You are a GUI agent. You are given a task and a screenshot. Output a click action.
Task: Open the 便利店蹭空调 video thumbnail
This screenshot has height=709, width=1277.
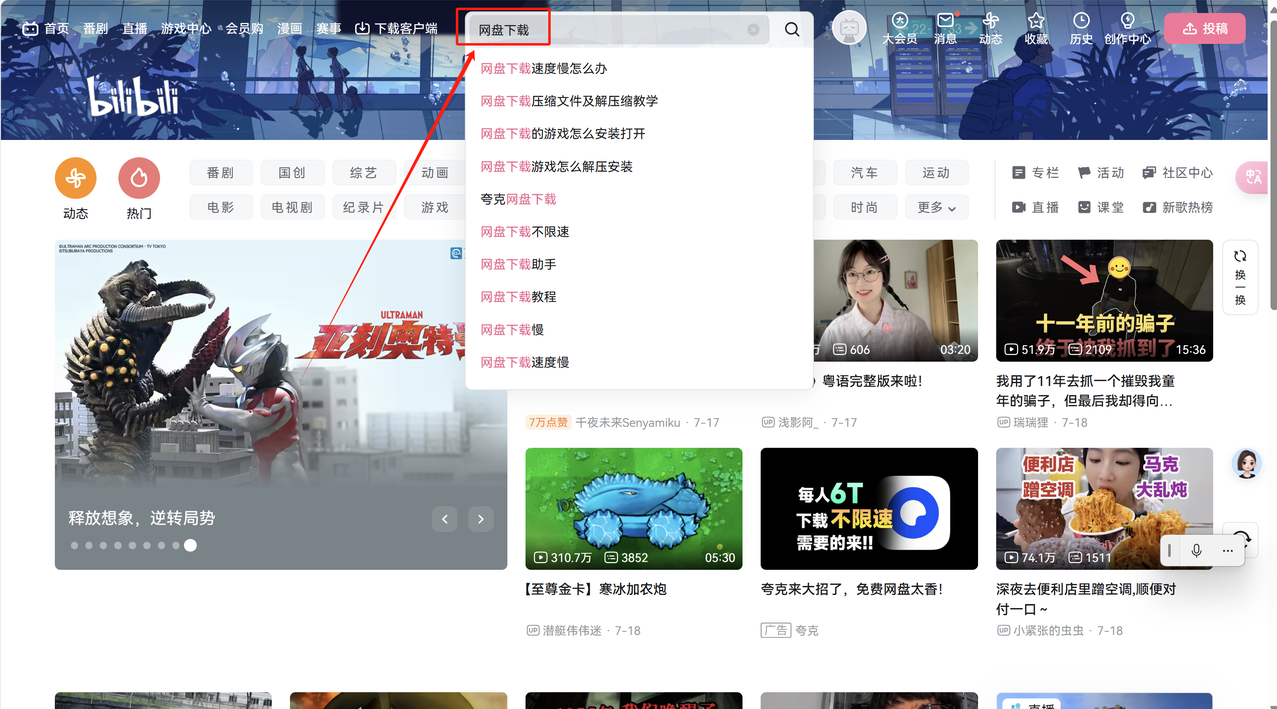(1104, 508)
